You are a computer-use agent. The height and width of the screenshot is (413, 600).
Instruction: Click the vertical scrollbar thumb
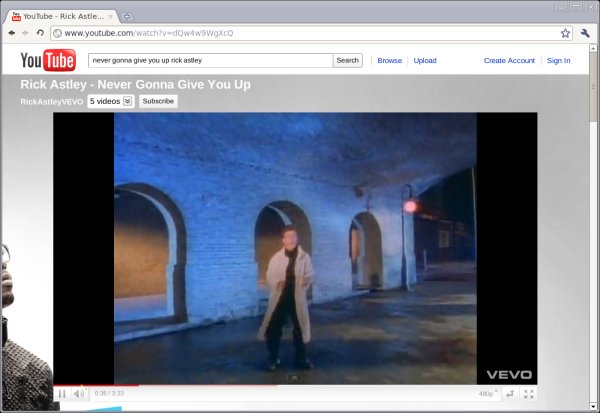point(593,87)
